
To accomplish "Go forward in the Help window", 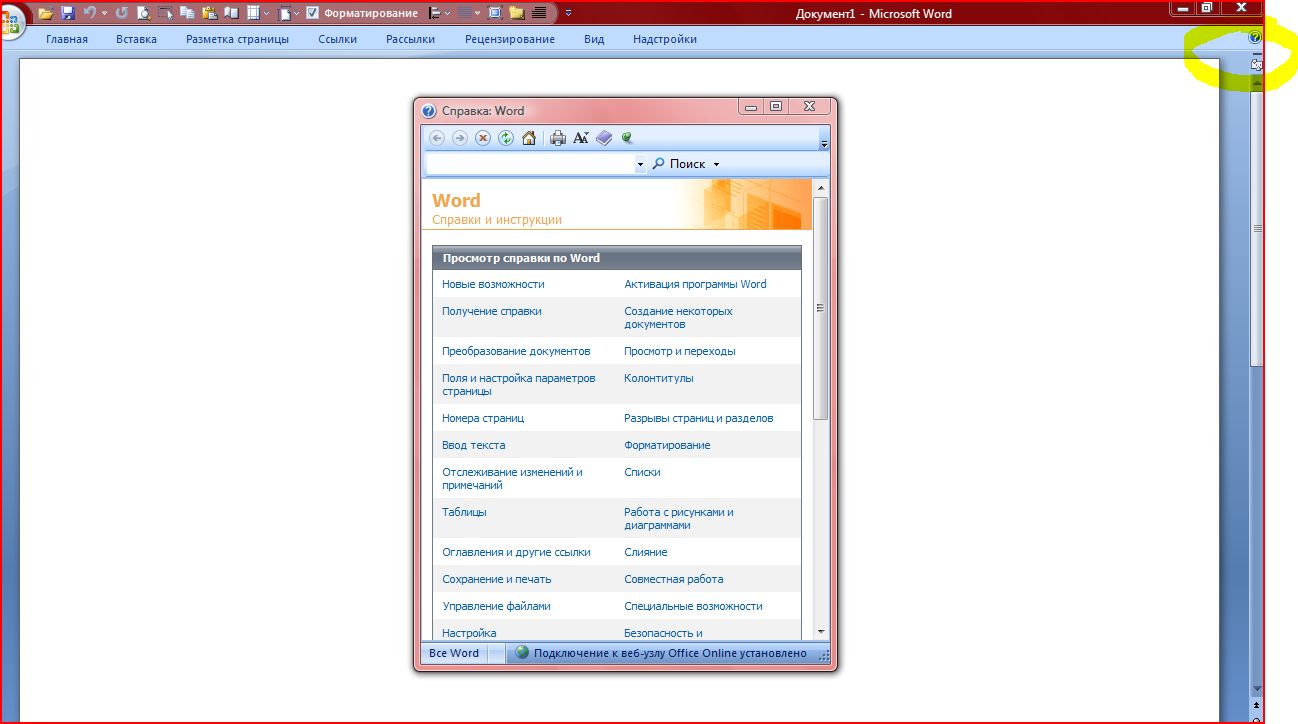I will point(460,138).
